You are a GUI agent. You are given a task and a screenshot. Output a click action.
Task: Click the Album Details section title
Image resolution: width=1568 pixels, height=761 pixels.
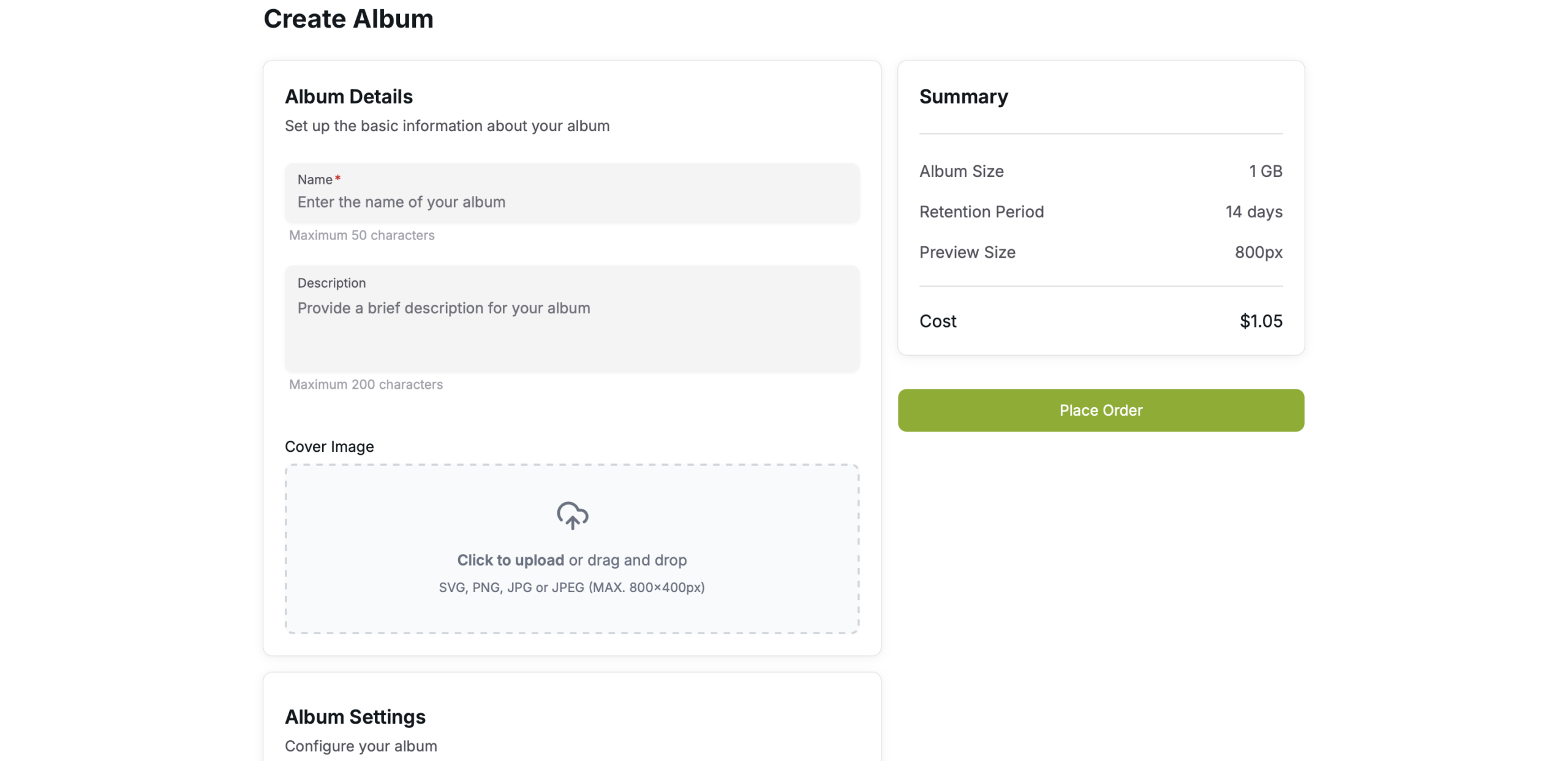[x=349, y=97]
